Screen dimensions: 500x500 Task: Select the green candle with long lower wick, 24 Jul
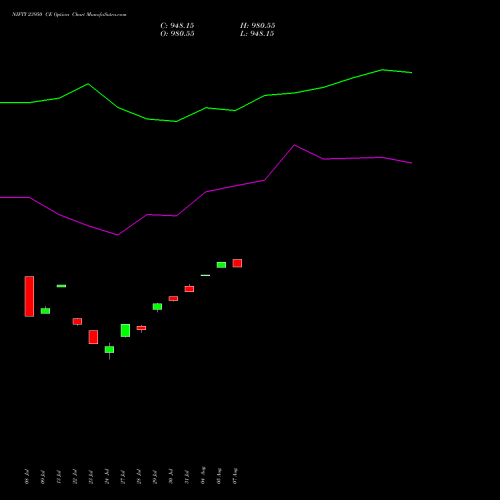109,351
